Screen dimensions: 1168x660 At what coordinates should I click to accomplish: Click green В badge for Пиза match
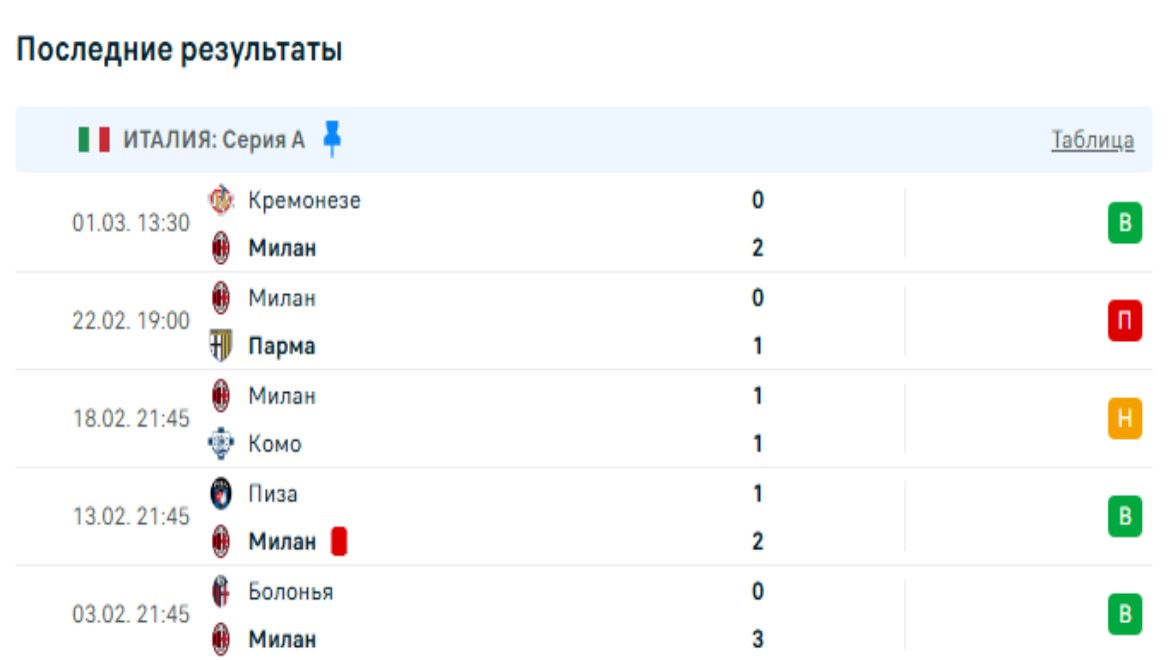coord(1125,517)
